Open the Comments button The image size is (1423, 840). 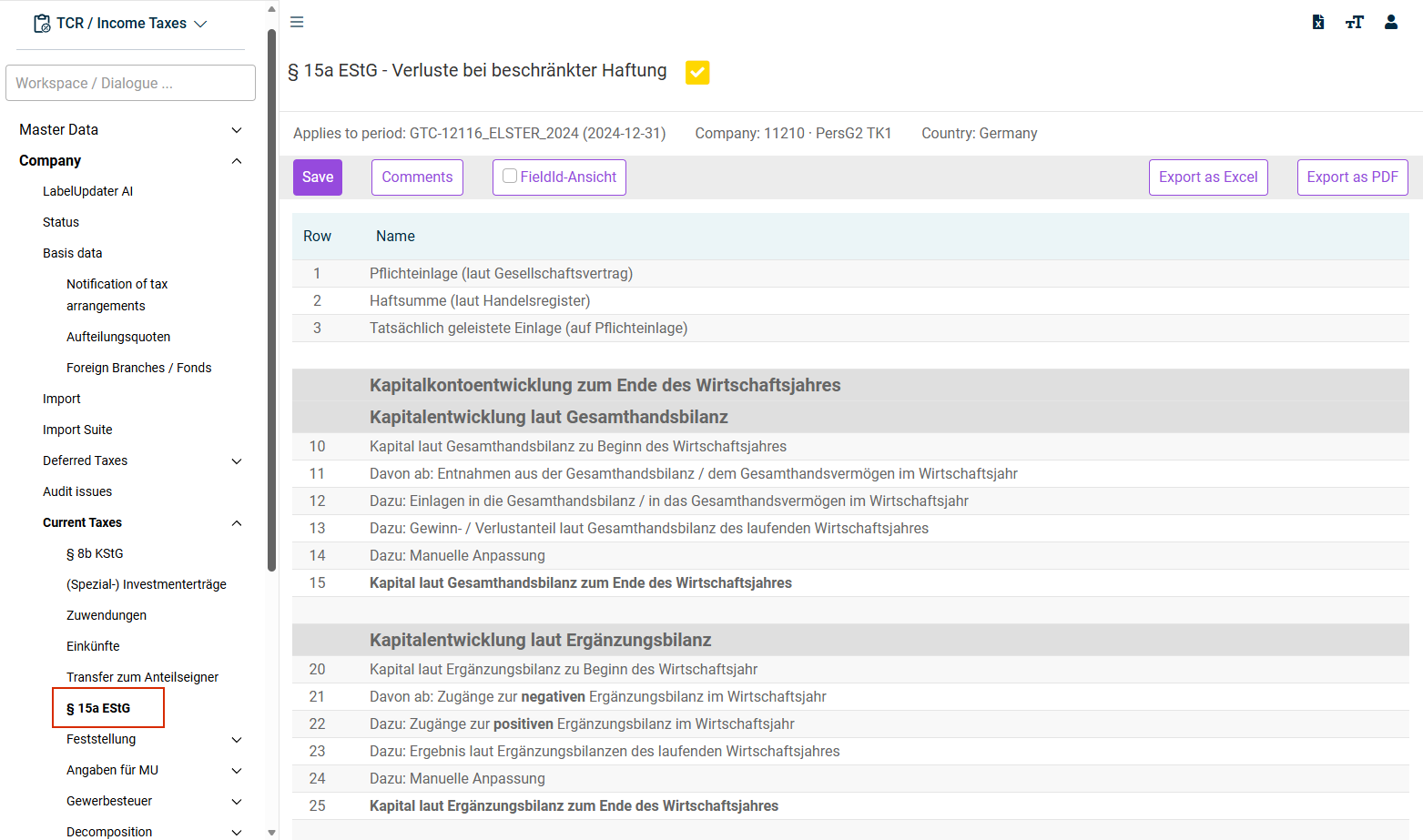(x=417, y=177)
